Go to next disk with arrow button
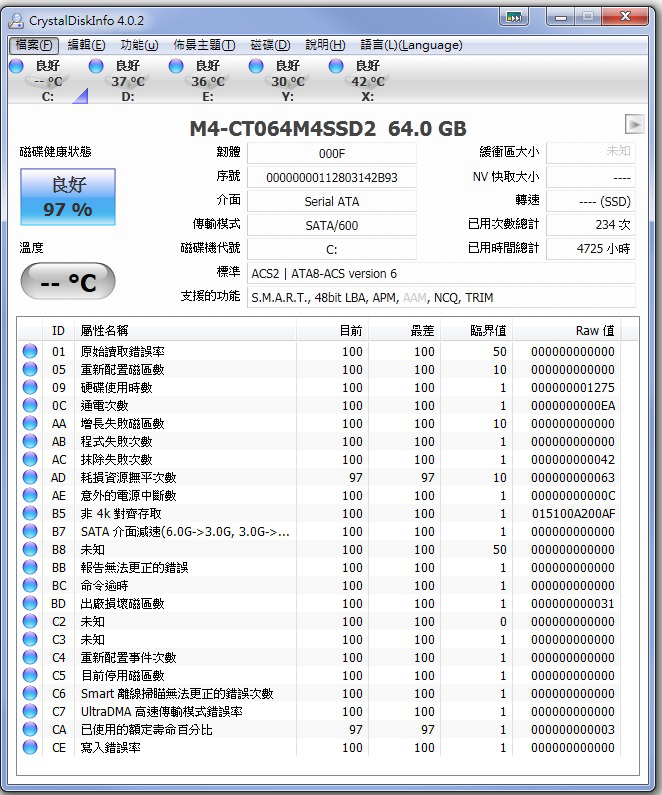662x795 pixels. pos(634,124)
